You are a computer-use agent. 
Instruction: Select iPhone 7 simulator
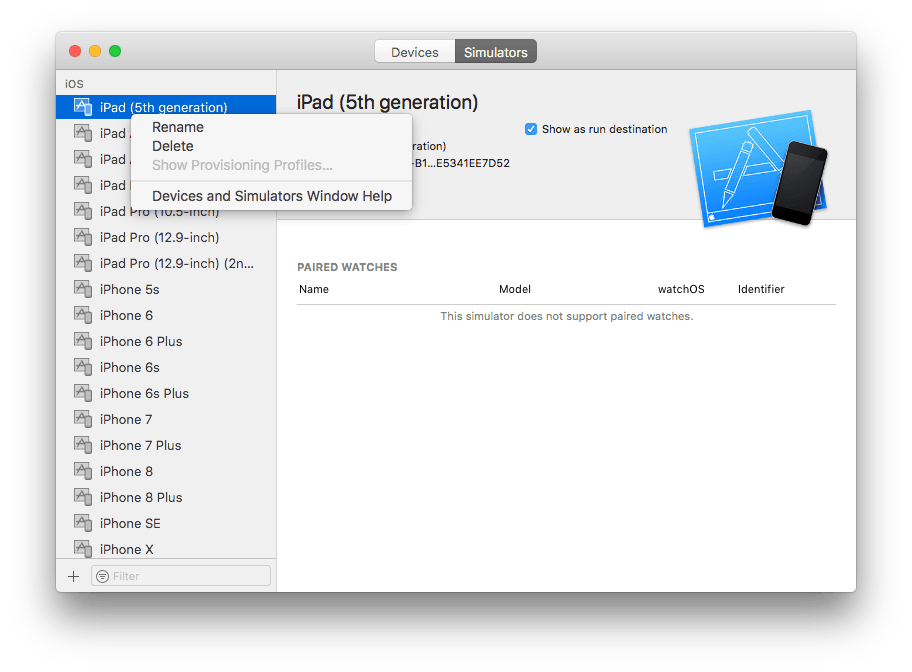pos(166,419)
